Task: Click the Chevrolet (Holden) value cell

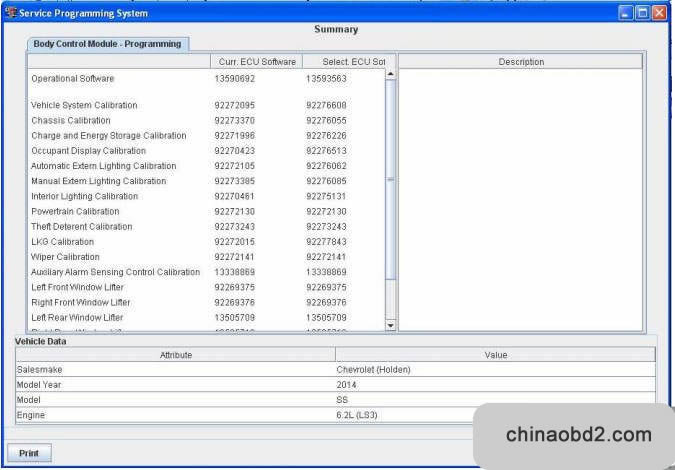Action: [495, 369]
